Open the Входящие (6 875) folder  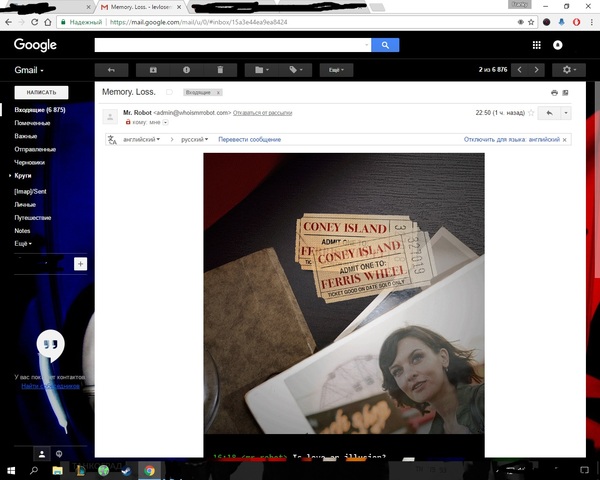[40, 109]
